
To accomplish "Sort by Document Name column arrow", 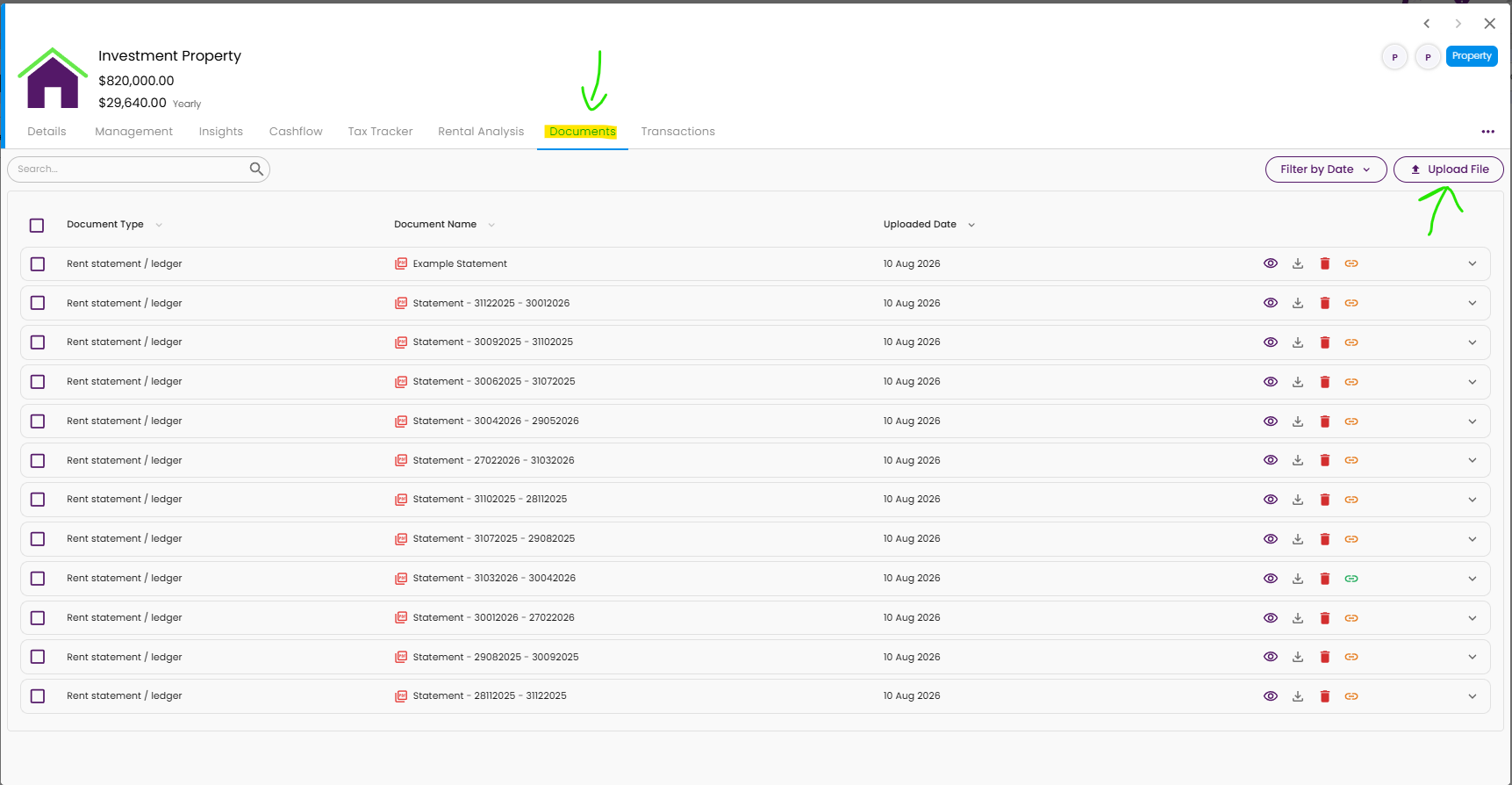I will [x=491, y=225].
